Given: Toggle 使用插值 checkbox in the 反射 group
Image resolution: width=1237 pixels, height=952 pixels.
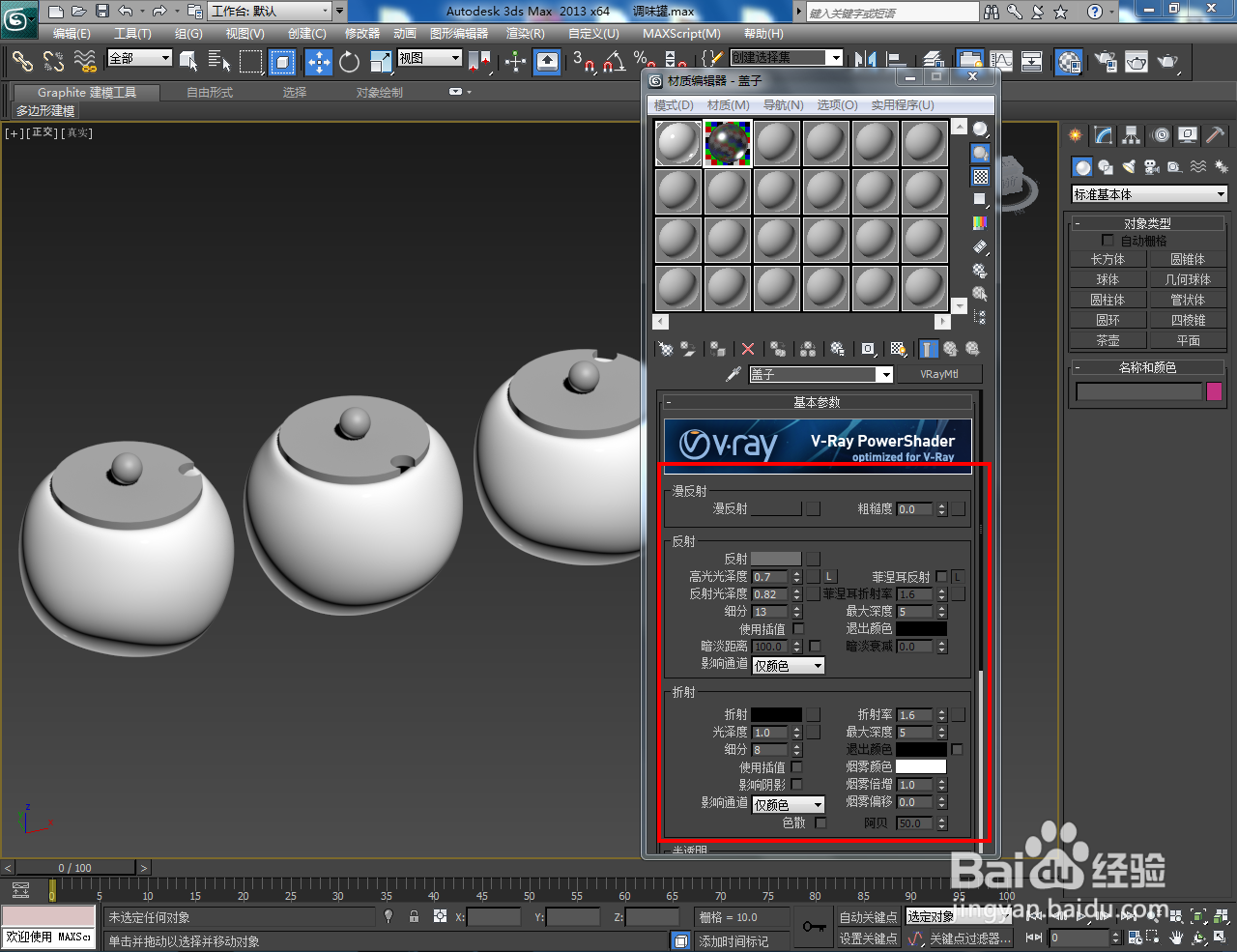Looking at the screenshot, I should (798, 628).
